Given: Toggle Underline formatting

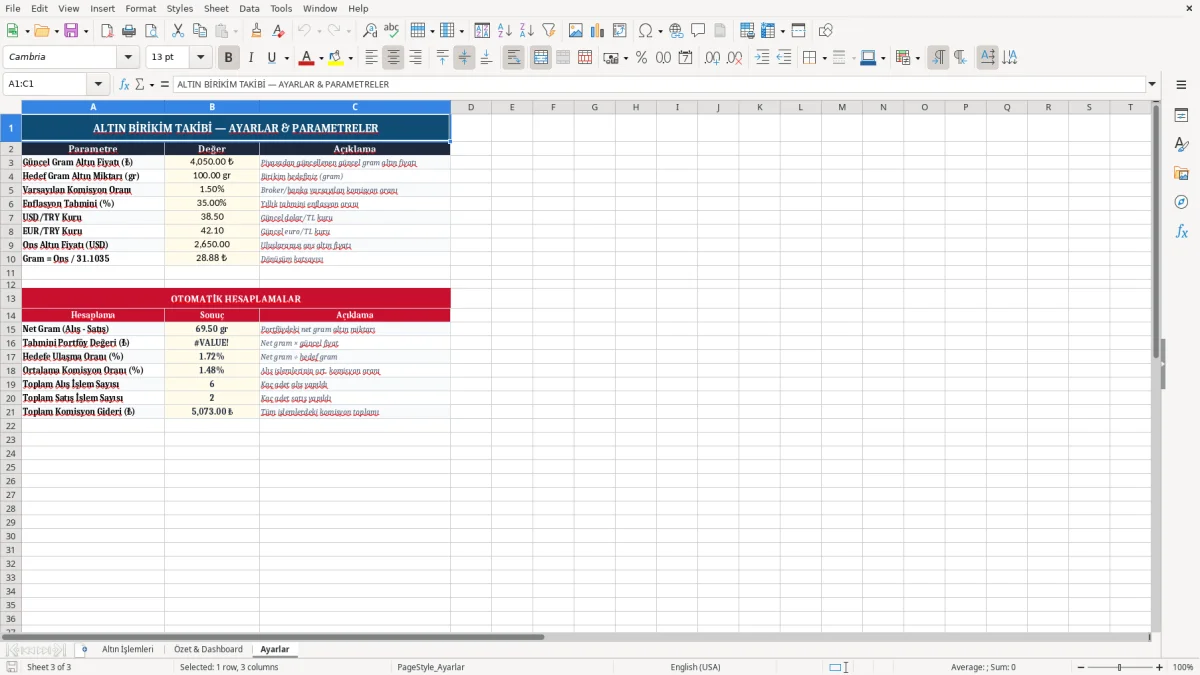Looking at the screenshot, I should [x=271, y=58].
